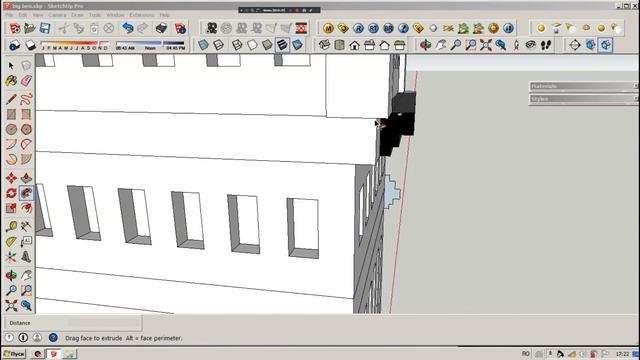Click the Print icon in top toolbar
This screenshot has height=360, width=640.
pos(162,28)
